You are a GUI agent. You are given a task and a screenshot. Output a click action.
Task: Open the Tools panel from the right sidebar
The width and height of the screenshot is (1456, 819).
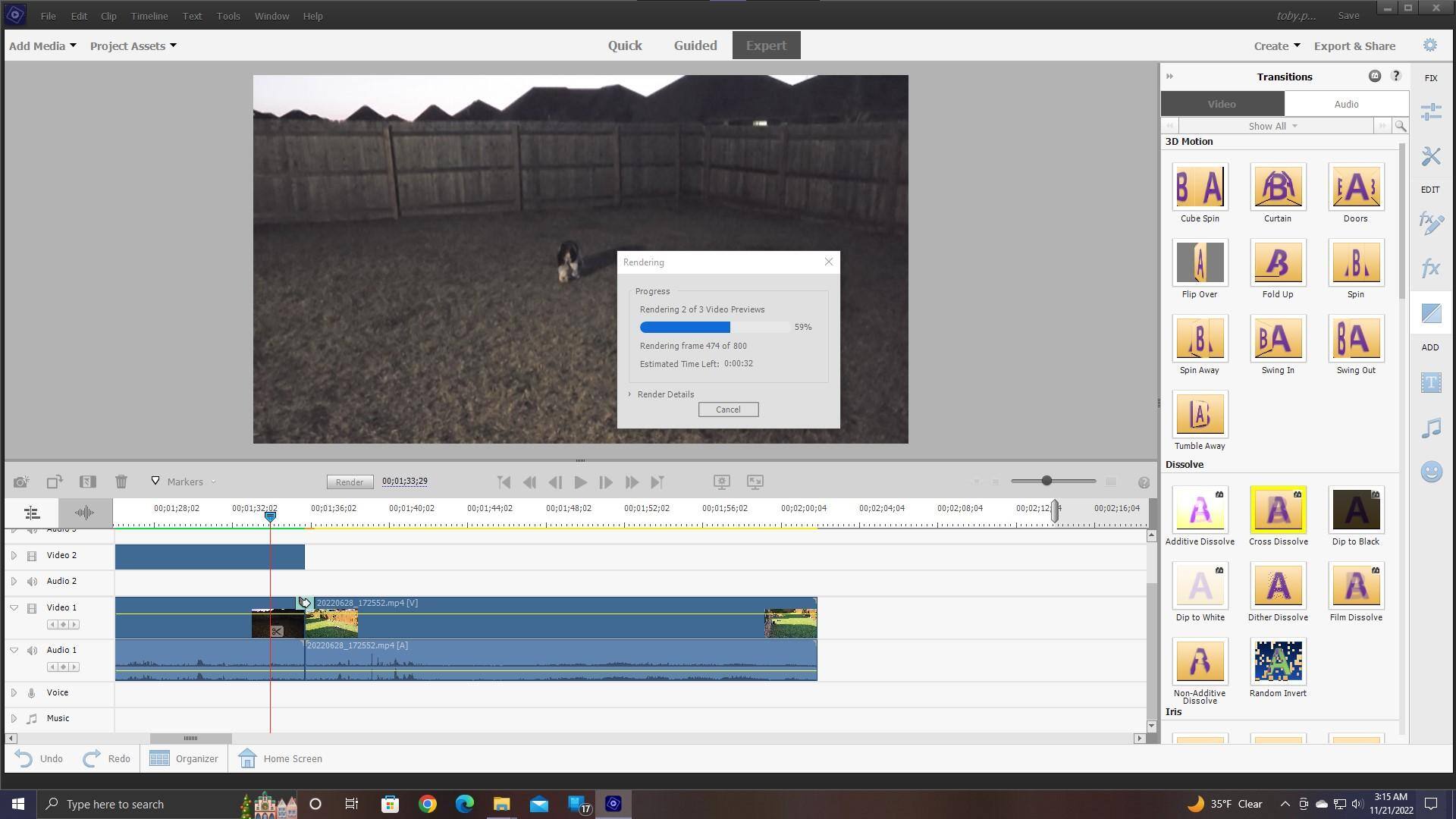[1430, 157]
